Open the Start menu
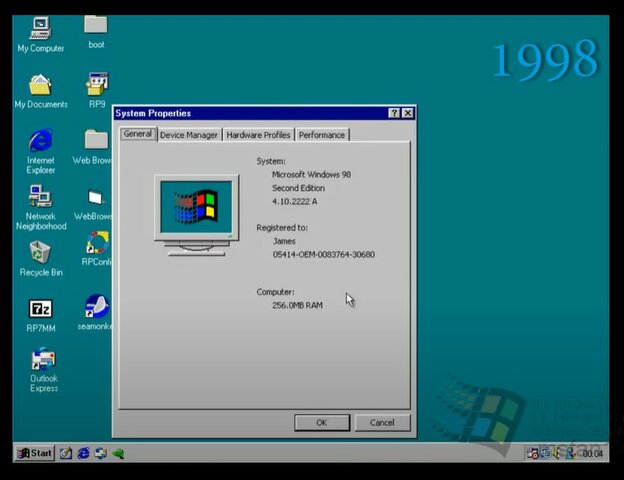 tap(34, 453)
